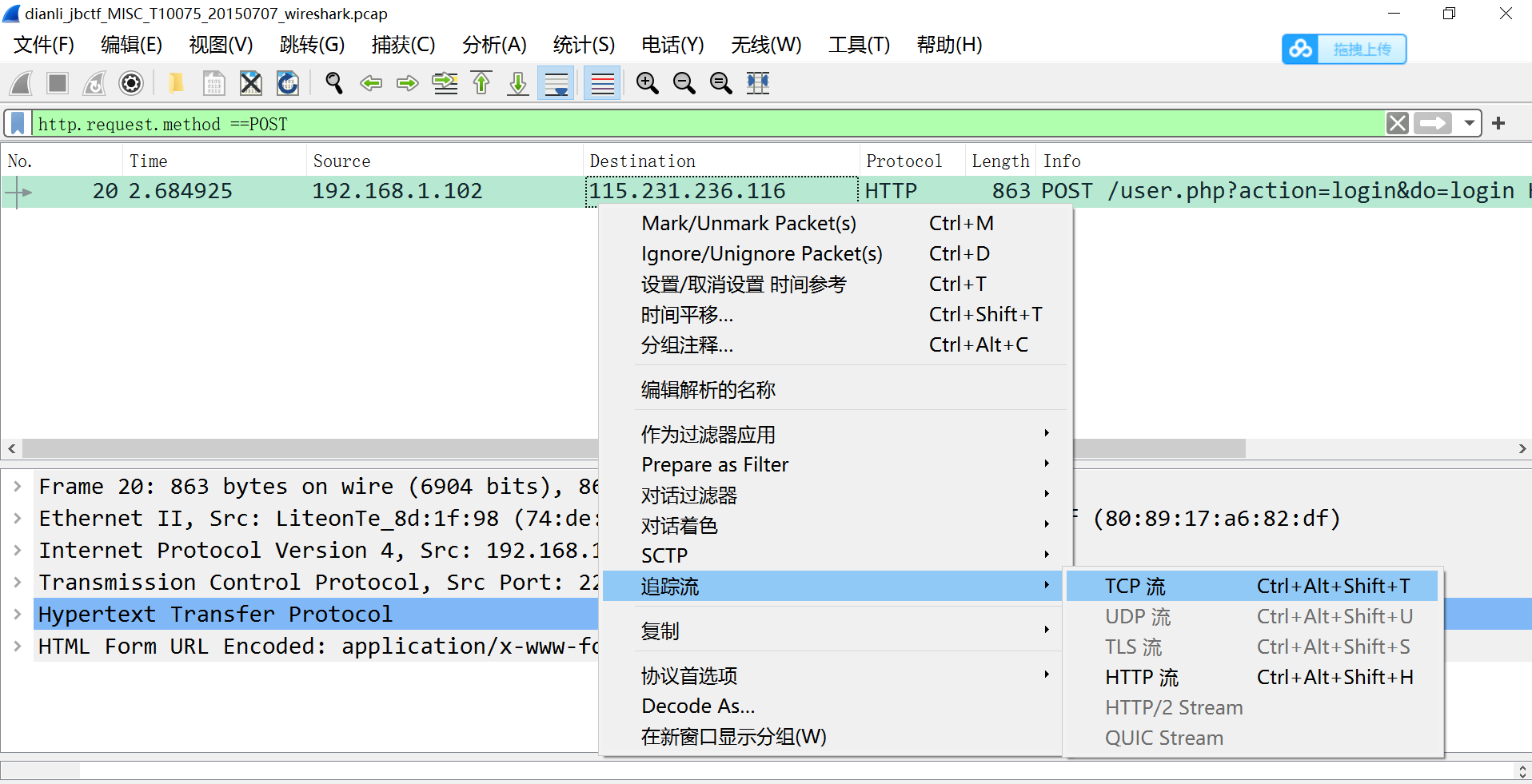
Task: Open the 文件(F) menu
Action: (x=44, y=45)
